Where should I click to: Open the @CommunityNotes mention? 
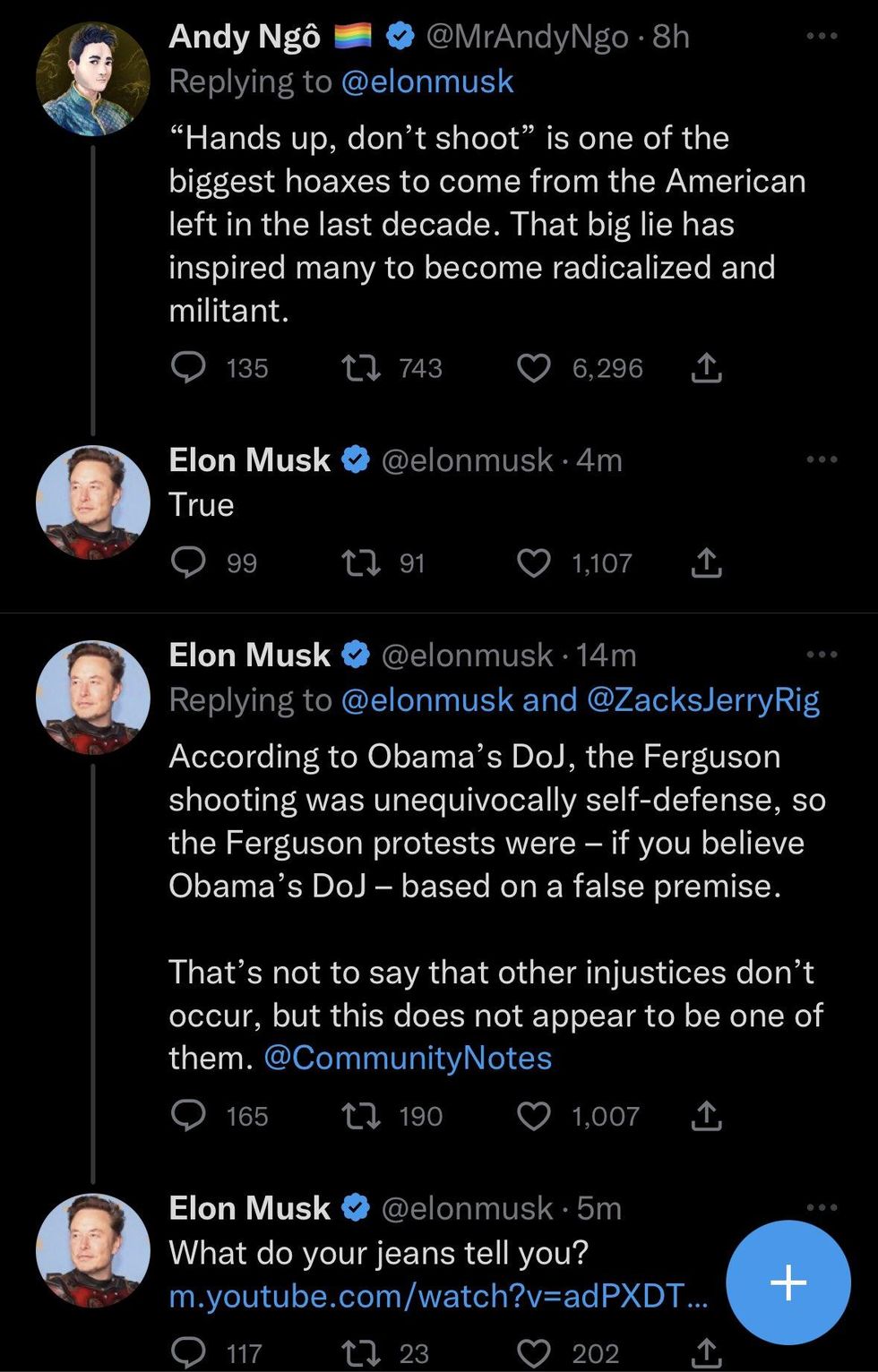point(408,1059)
